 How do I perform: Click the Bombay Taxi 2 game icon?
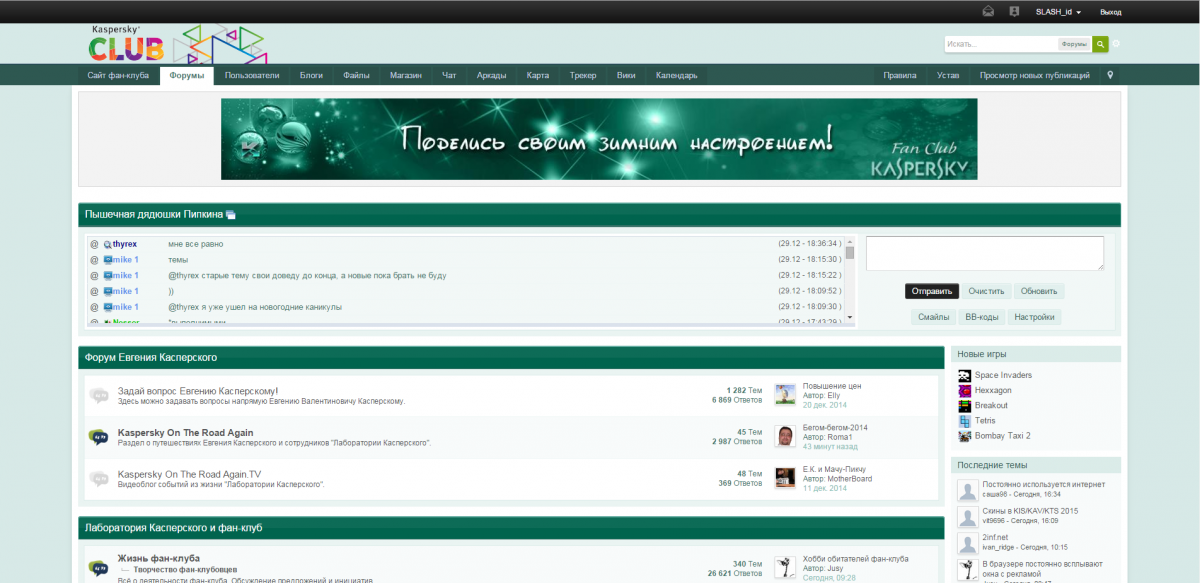click(x=964, y=435)
